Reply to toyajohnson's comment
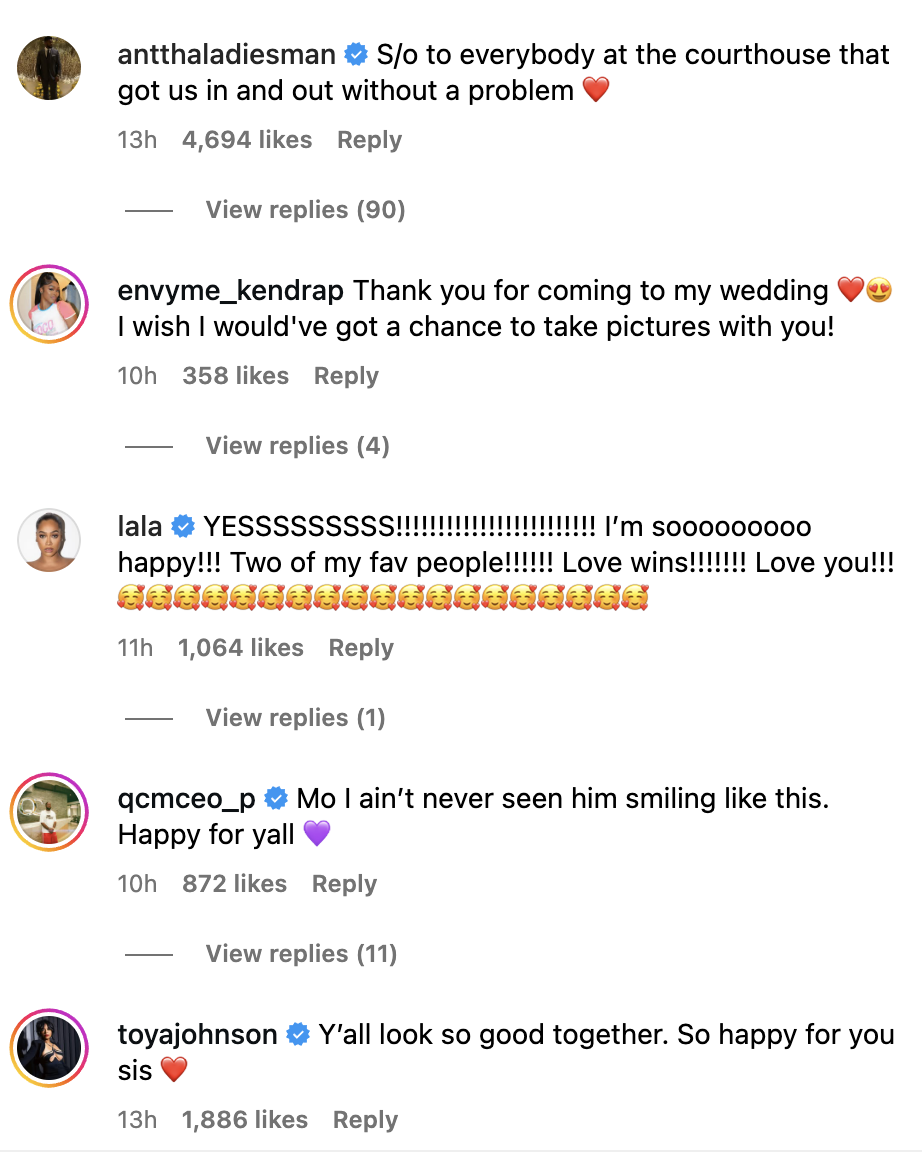This screenshot has height=1158, width=922. (x=365, y=1120)
